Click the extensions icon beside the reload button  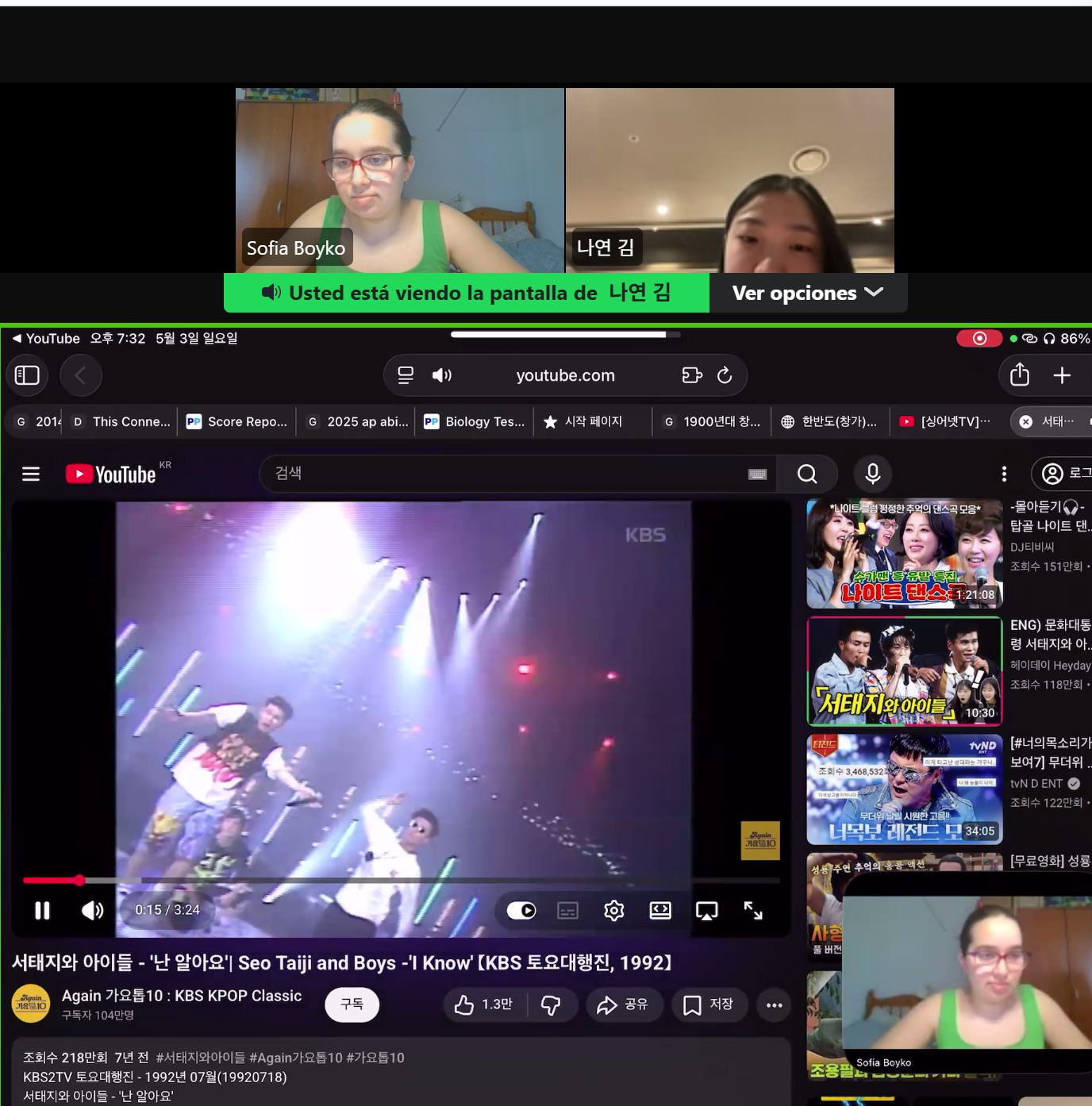pyautogui.click(x=692, y=375)
